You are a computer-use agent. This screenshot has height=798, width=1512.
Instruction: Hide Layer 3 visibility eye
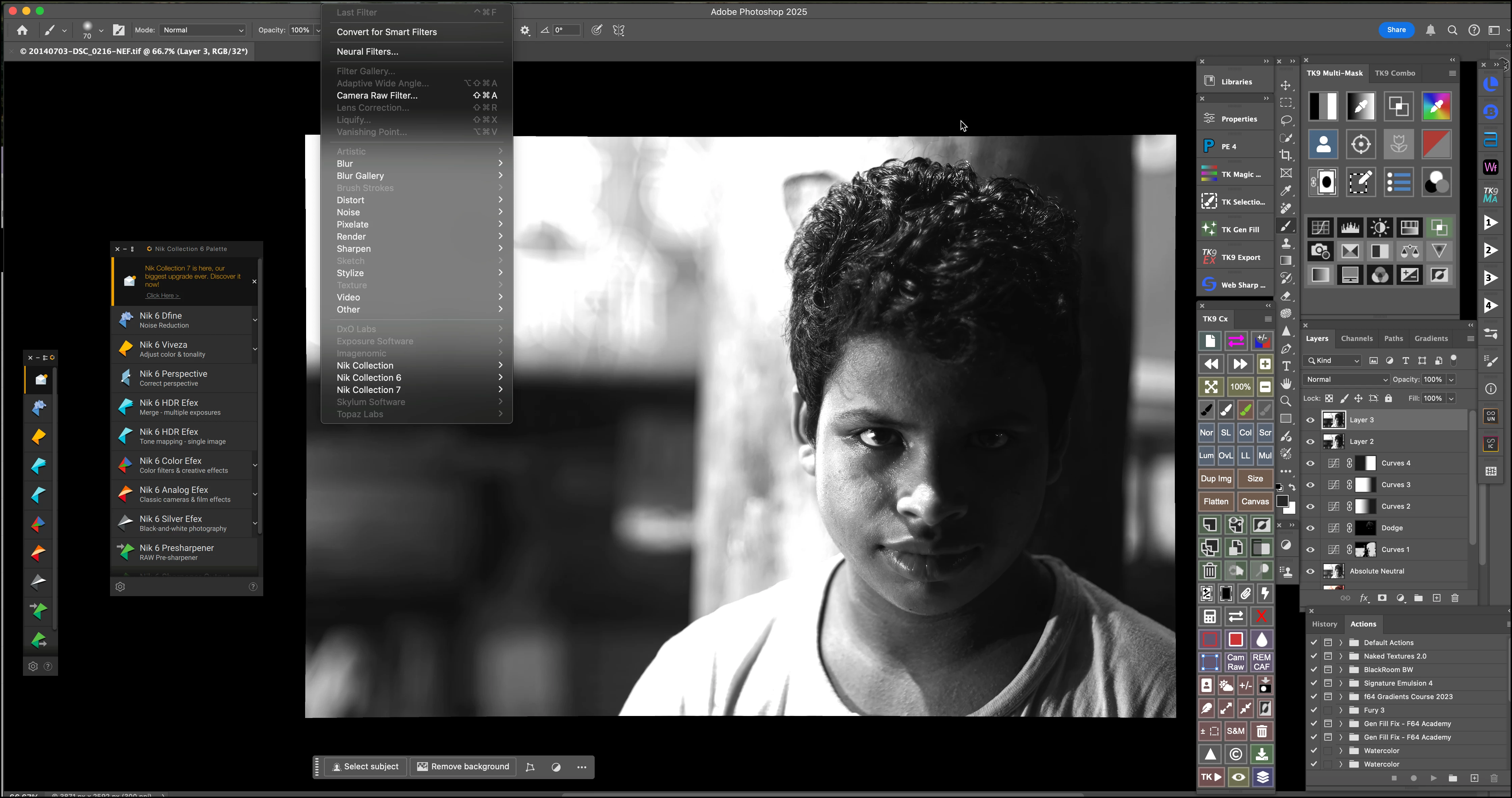pyautogui.click(x=1311, y=420)
